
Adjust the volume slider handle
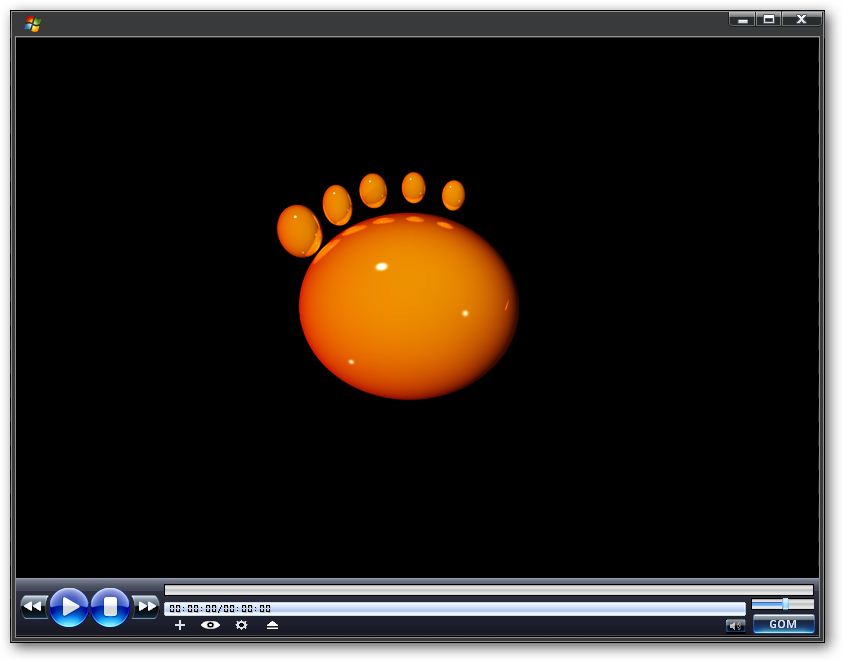click(785, 604)
